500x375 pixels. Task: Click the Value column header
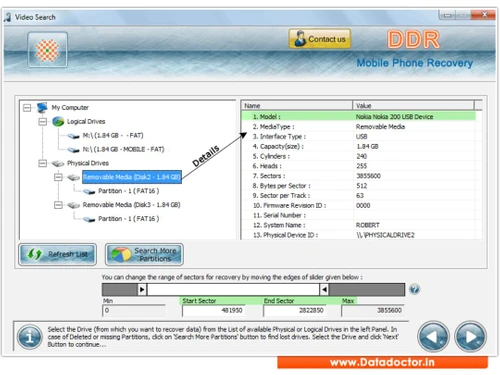pos(413,106)
